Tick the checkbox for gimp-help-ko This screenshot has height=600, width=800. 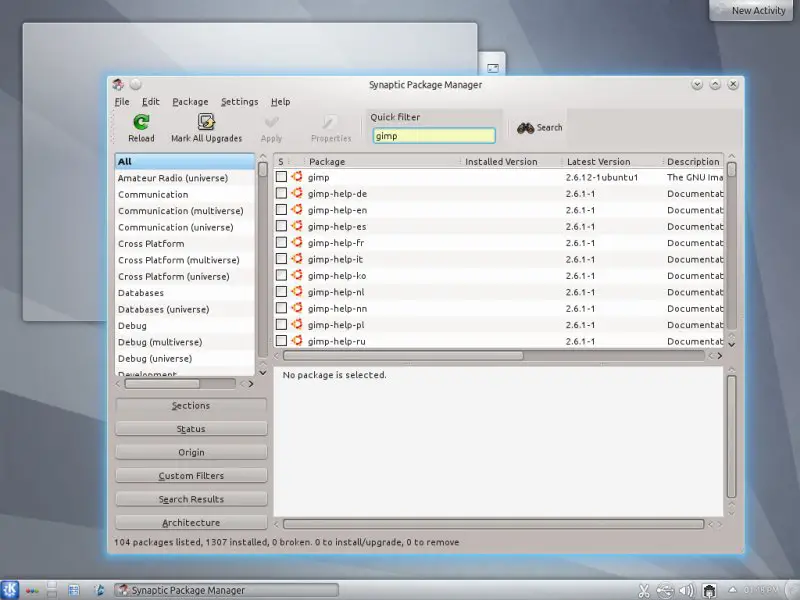pos(281,275)
